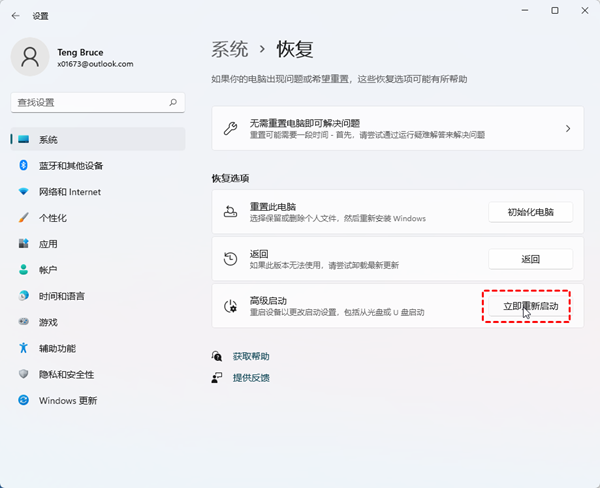This screenshot has height=488, width=600.
Task: Click the wrench troubleshoot icon
Action: pyautogui.click(x=230, y=128)
